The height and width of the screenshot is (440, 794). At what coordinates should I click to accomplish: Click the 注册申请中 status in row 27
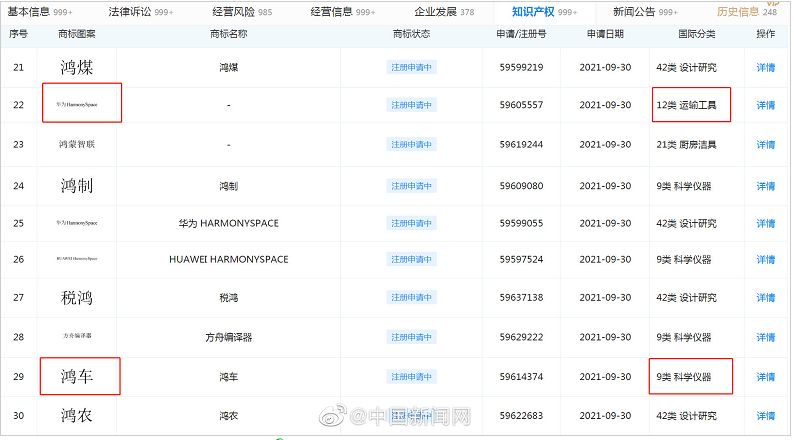tap(411, 297)
